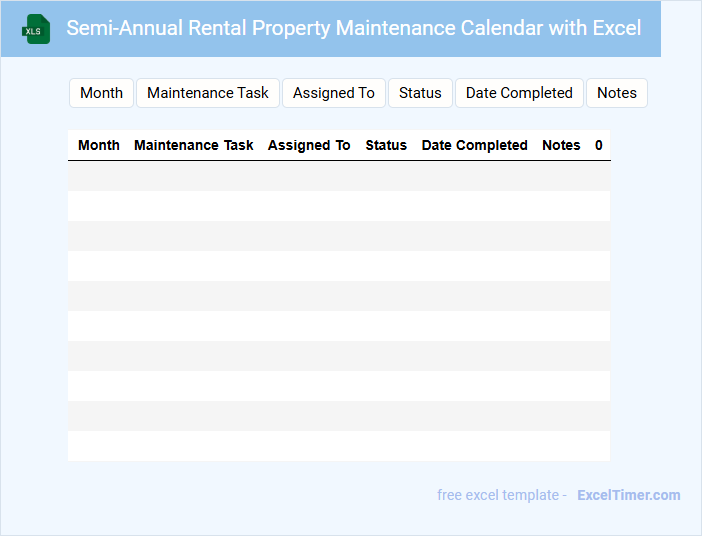Choose the Date Completed tag button
The image size is (702, 536).
click(519, 93)
